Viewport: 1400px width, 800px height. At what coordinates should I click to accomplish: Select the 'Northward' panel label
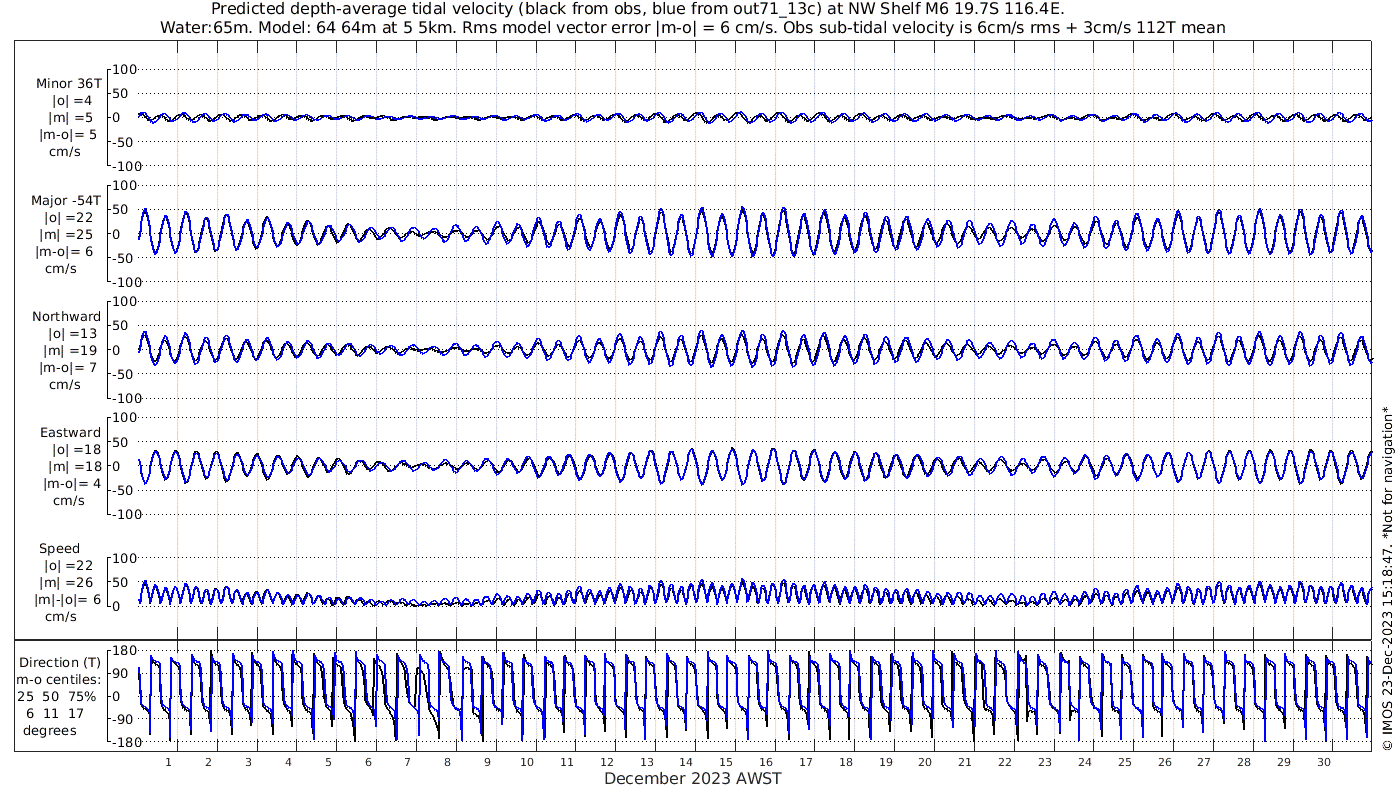[66, 317]
